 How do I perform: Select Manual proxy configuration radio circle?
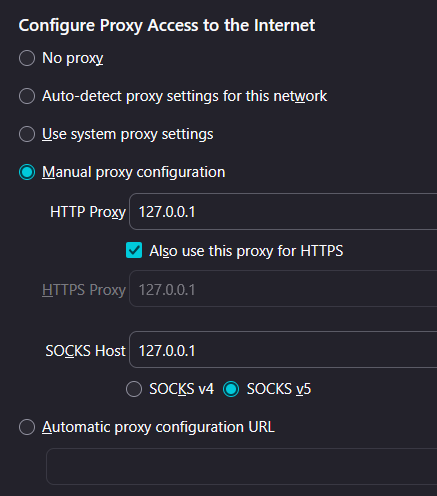point(27,172)
